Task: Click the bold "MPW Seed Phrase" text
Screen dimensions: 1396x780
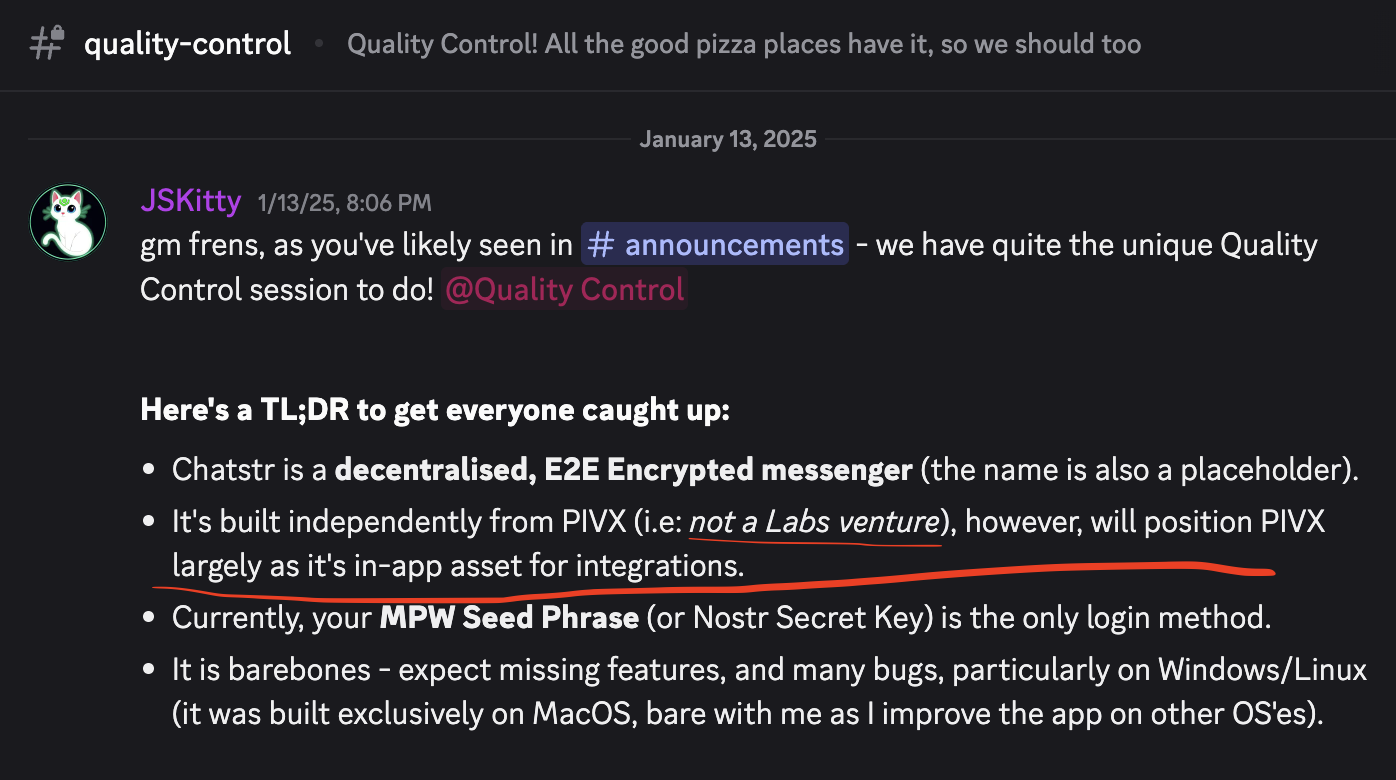Action: 508,617
